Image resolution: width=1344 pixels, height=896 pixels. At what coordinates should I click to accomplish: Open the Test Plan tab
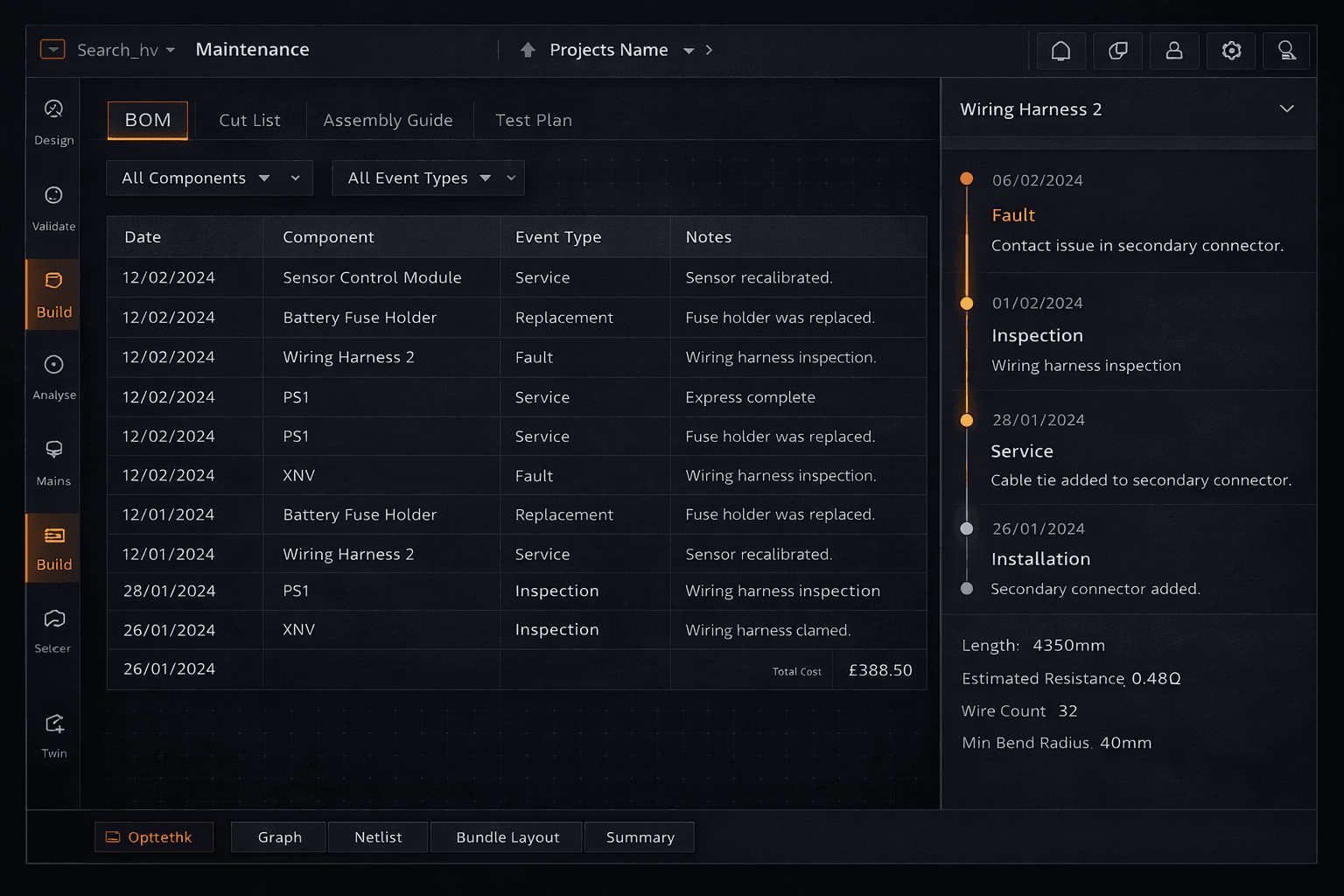[x=533, y=121]
